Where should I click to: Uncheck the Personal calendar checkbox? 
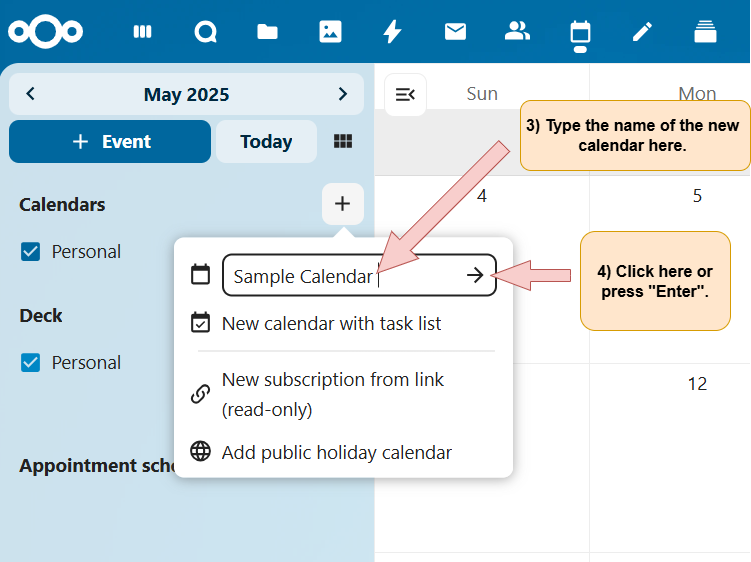coord(31,252)
